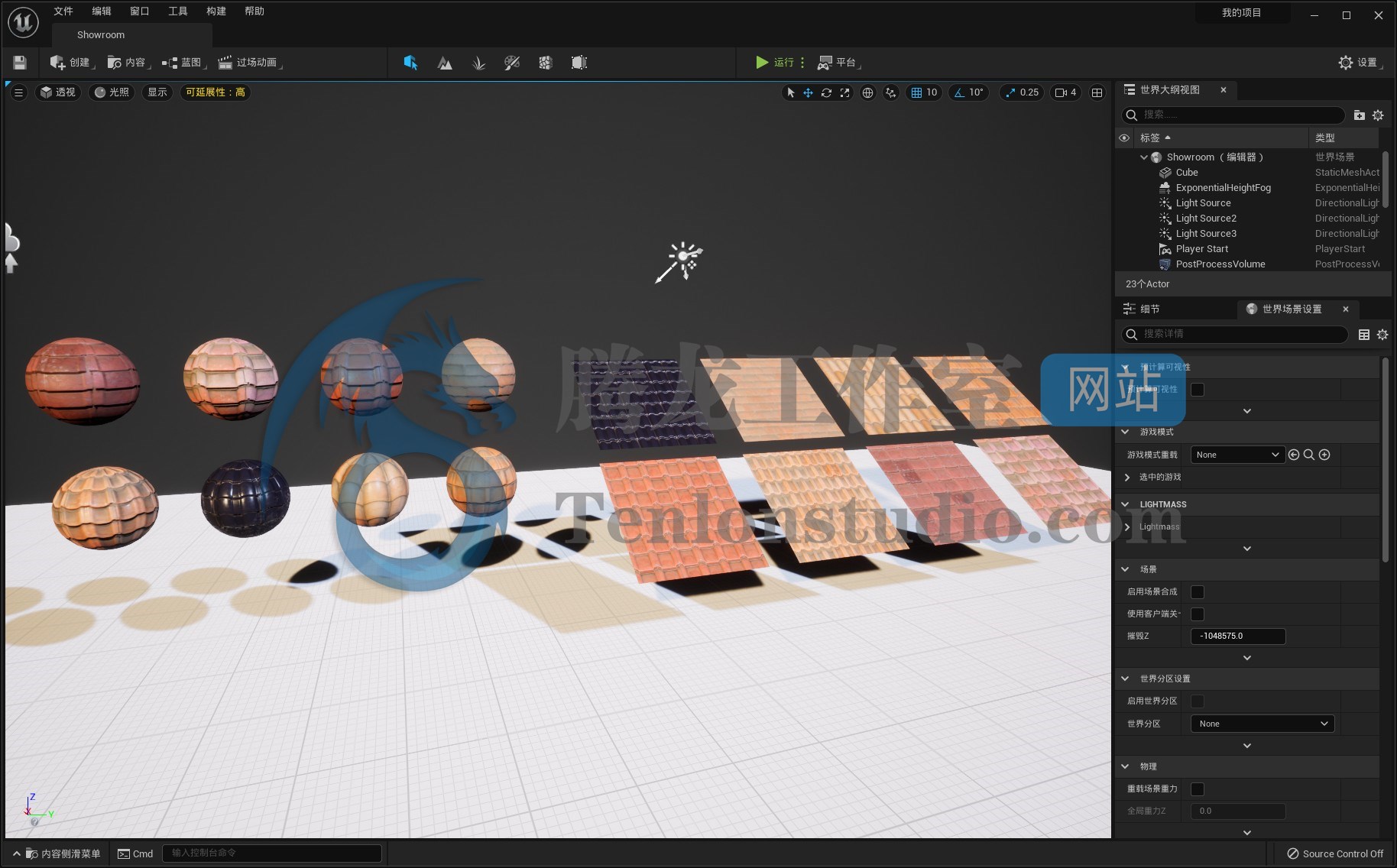Use selected asset arrow for game mode override
This screenshot has height=868, width=1397.
point(1293,455)
